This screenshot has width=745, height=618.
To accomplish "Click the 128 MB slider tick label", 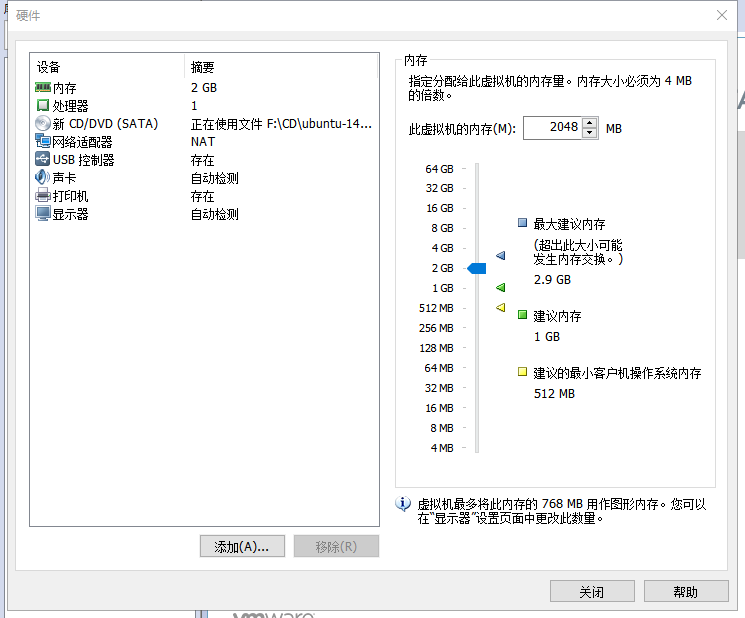I will 436,348.
